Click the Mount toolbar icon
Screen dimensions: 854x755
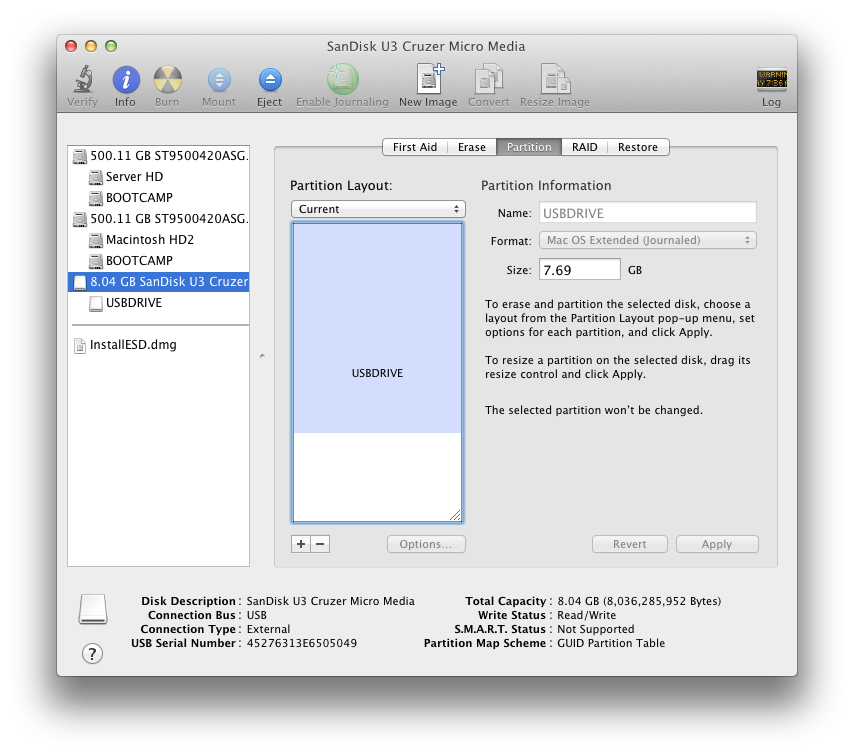[x=218, y=80]
